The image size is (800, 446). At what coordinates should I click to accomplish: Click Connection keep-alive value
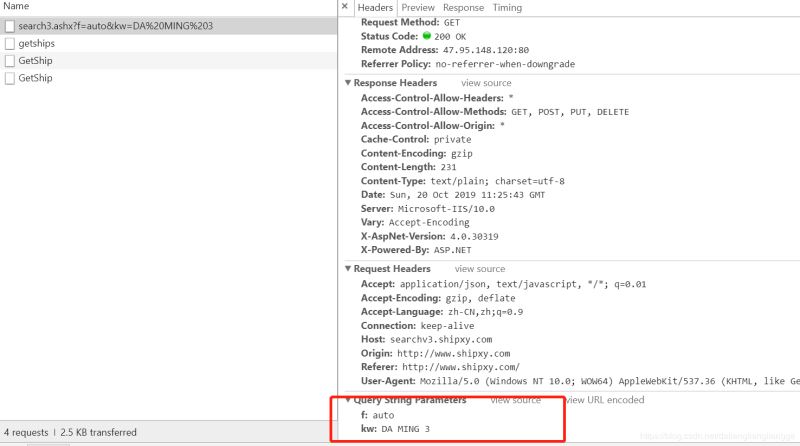447,326
